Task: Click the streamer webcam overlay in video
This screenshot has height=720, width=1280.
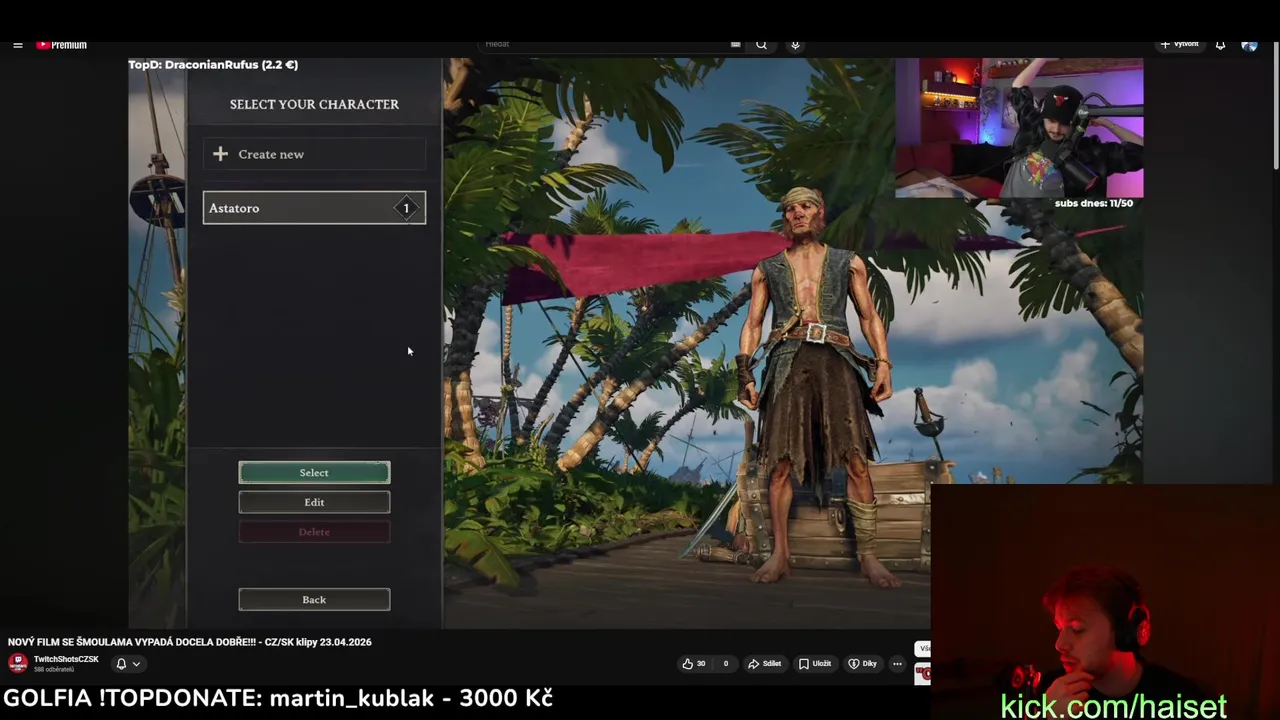Action: pyautogui.click(x=1019, y=128)
